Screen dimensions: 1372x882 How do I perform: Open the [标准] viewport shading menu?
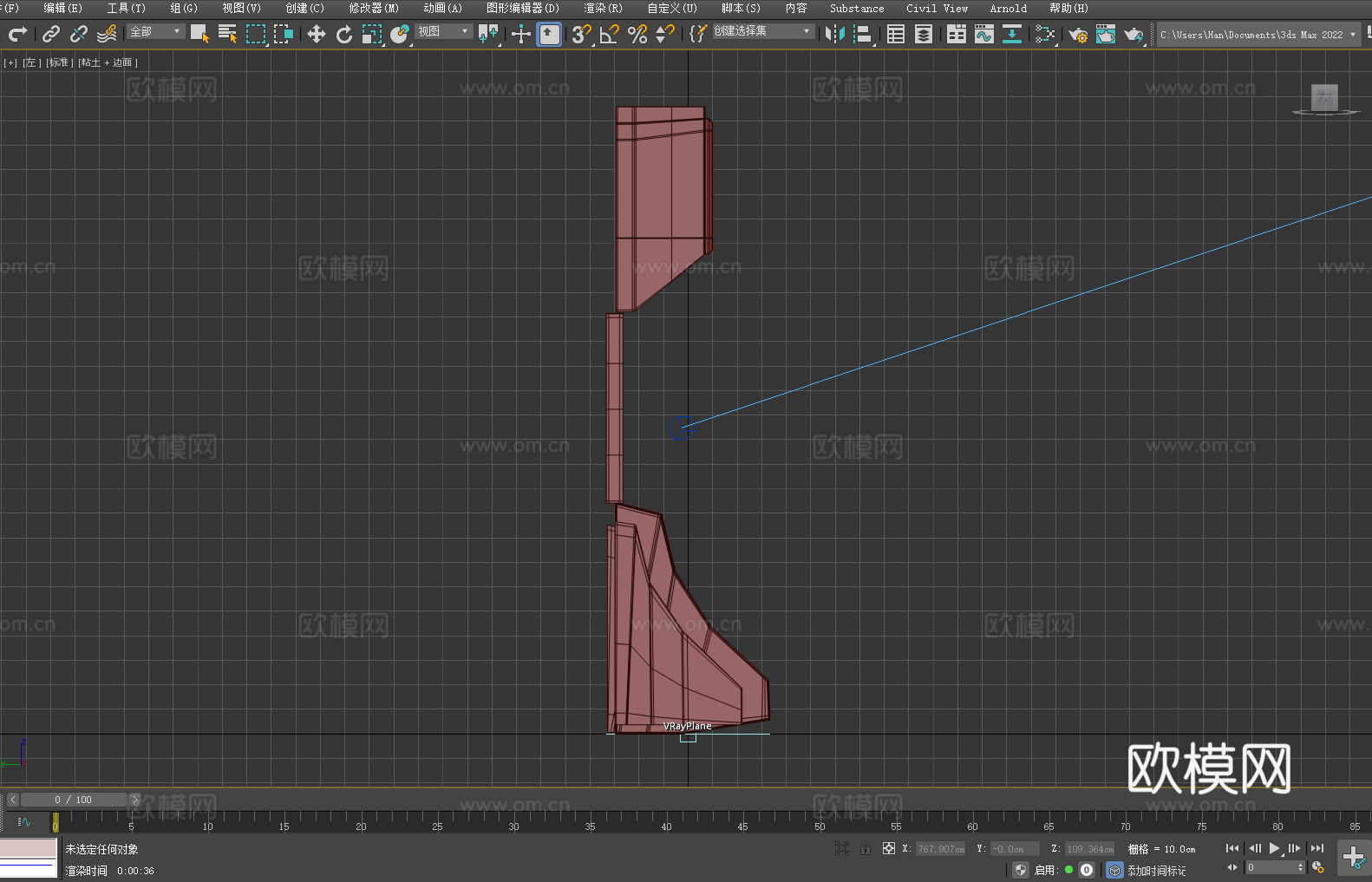[58, 62]
